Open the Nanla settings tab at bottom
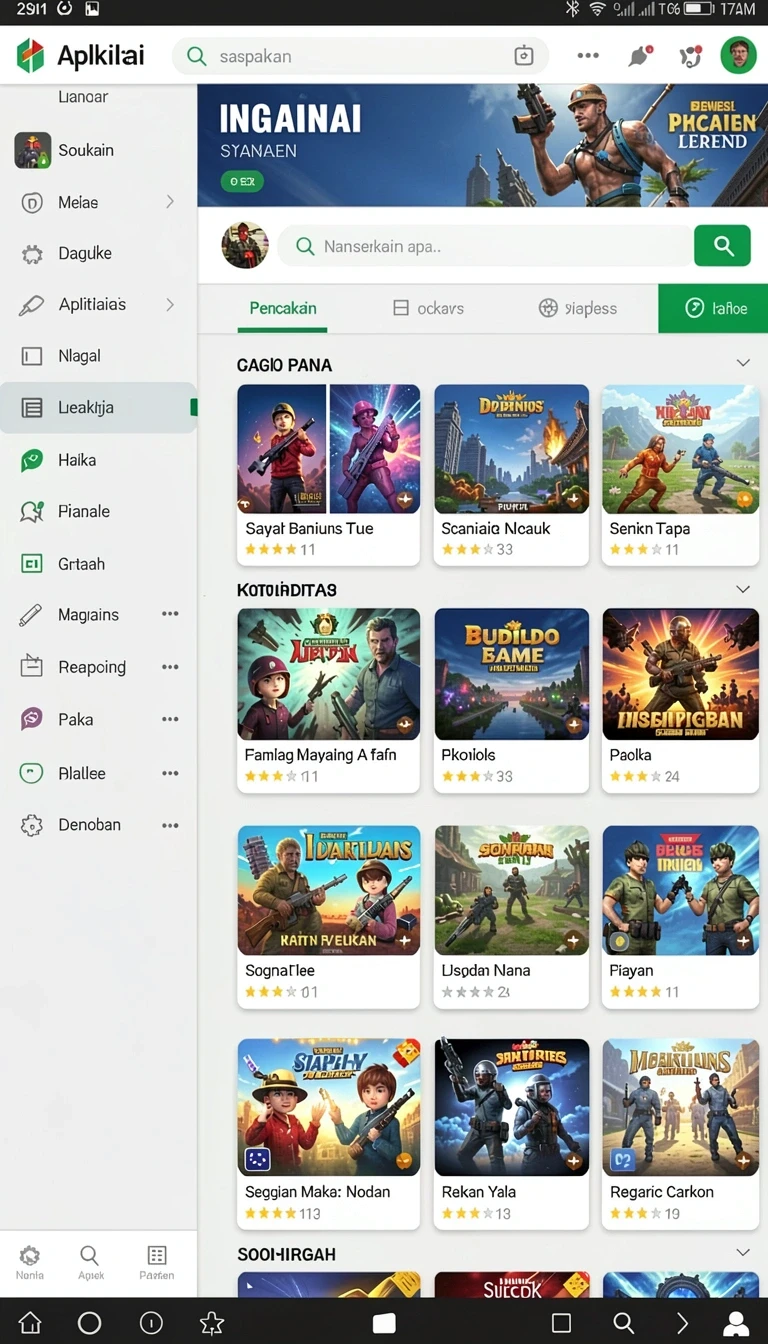The height and width of the screenshot is (1344, 768). pyautogui.click(x=30, y=1262)
